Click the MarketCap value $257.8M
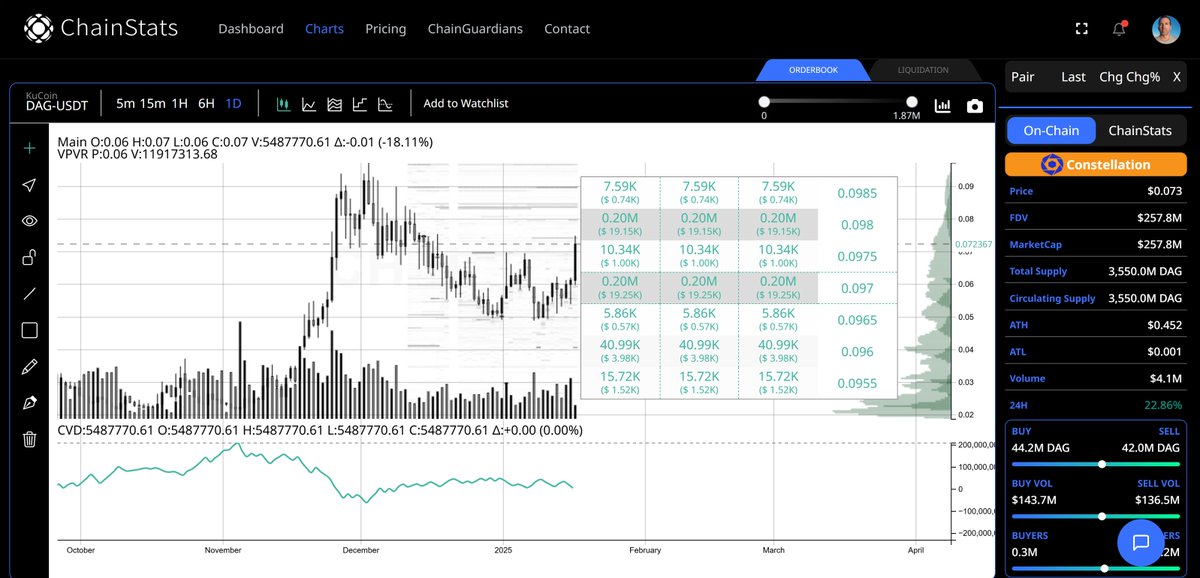1200x578 pixels. tap(1159, 244)
